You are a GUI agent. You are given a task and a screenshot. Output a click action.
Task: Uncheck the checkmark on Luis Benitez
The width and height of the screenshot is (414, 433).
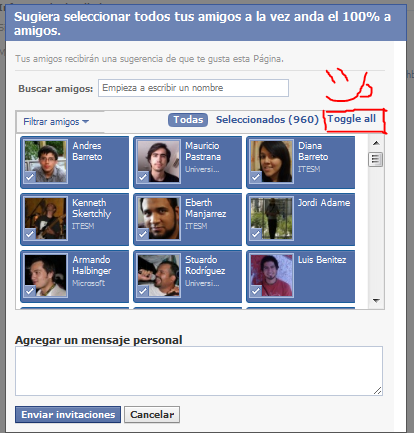tap(256, 291)
